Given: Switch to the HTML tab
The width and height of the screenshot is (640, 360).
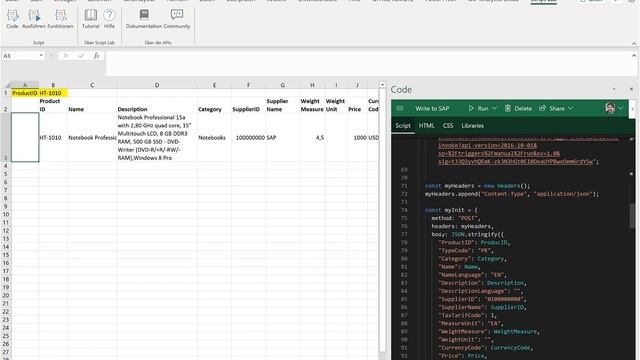Looking at the screenshot, I should (427, 126).
